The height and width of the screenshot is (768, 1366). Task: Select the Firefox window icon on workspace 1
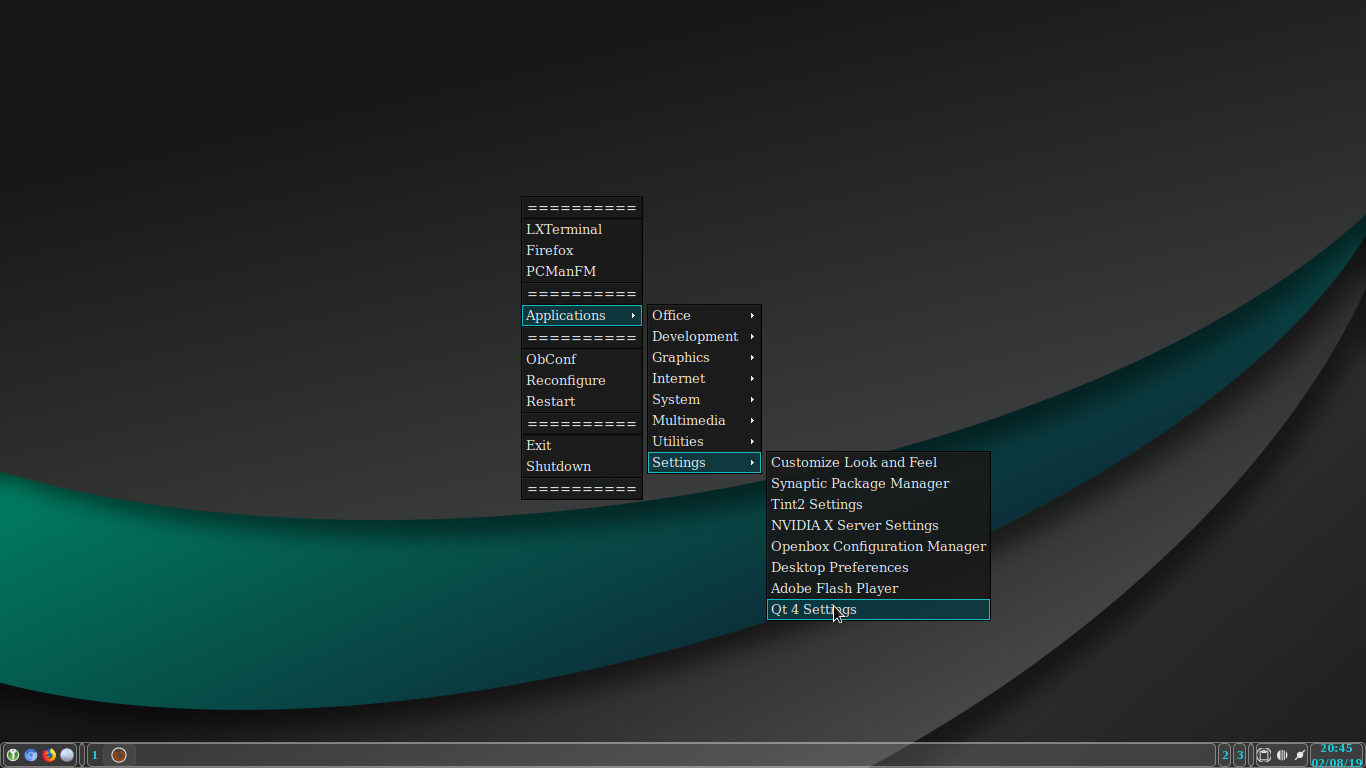coord(119,755)
